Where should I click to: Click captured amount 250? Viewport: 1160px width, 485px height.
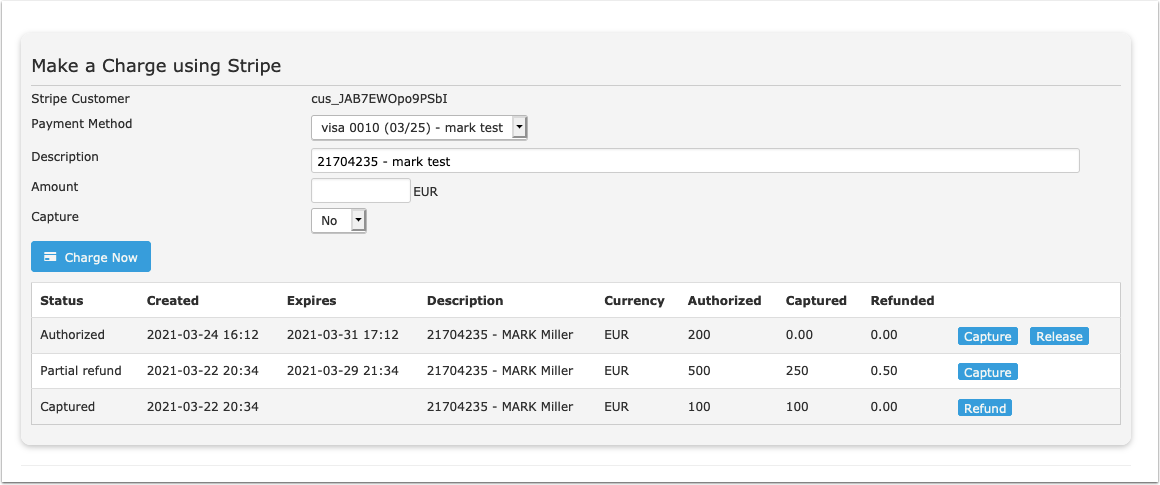pyautogui.click(x=797, y=370)
